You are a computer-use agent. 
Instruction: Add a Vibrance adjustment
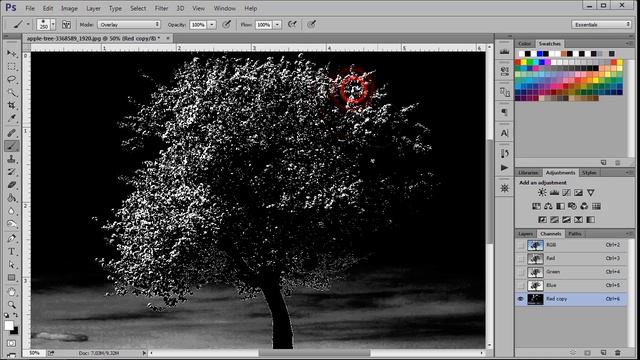click(591, 192)
